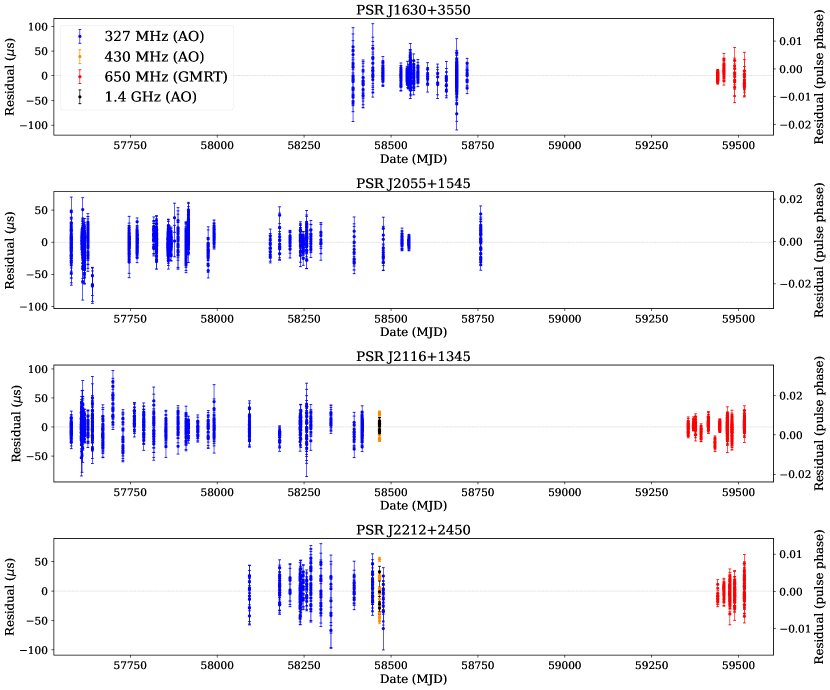
Task: Click the 59500 tick in PSR J1630+3550 plot
Action: [738, 145]
